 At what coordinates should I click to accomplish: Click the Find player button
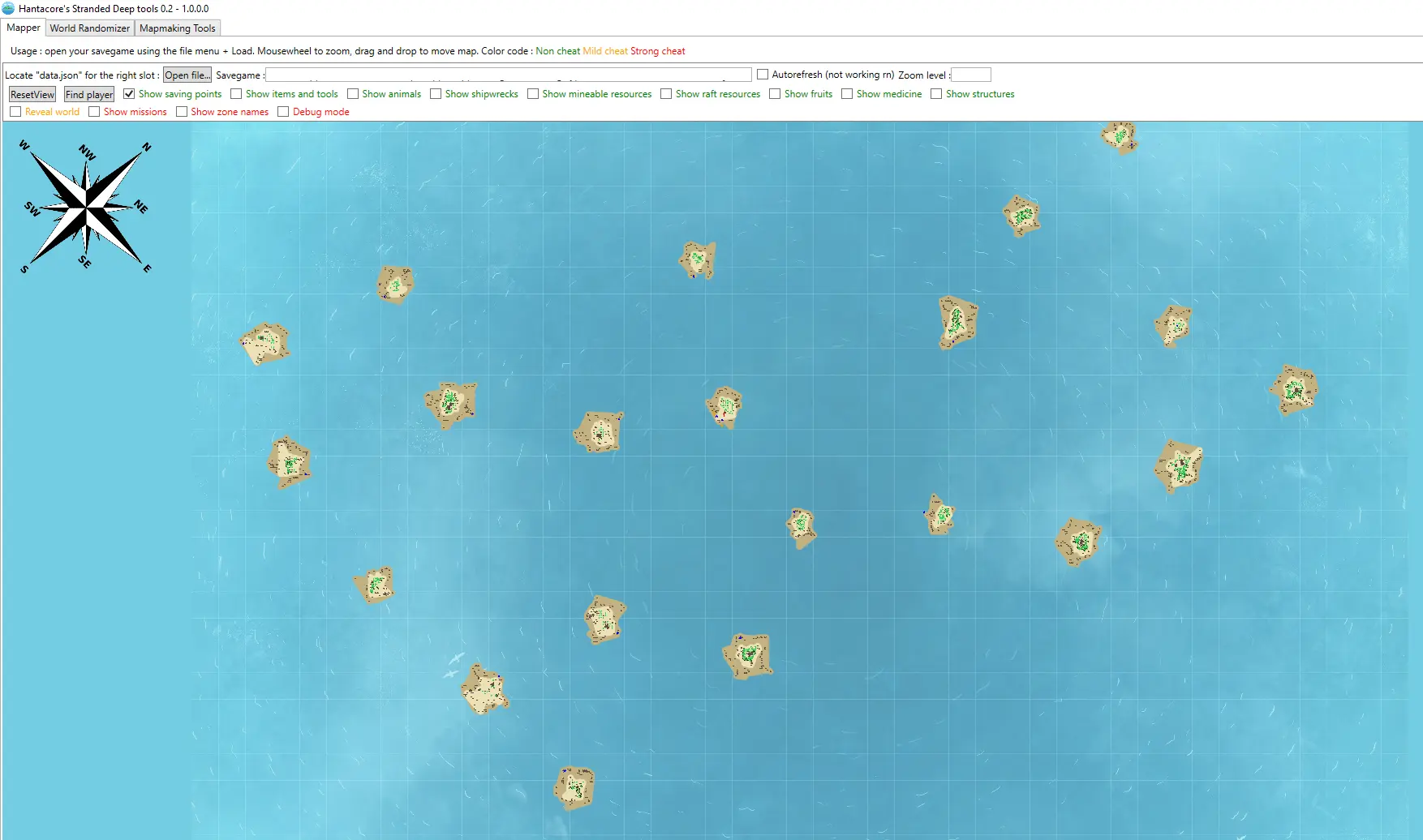89,94
